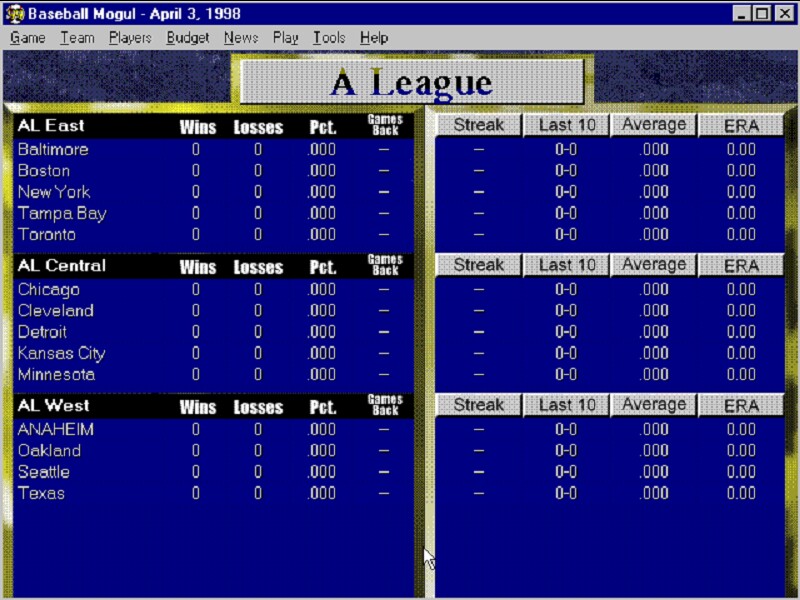Open the Game menu
Screen dimensions: 800x600
click(28, 38)
